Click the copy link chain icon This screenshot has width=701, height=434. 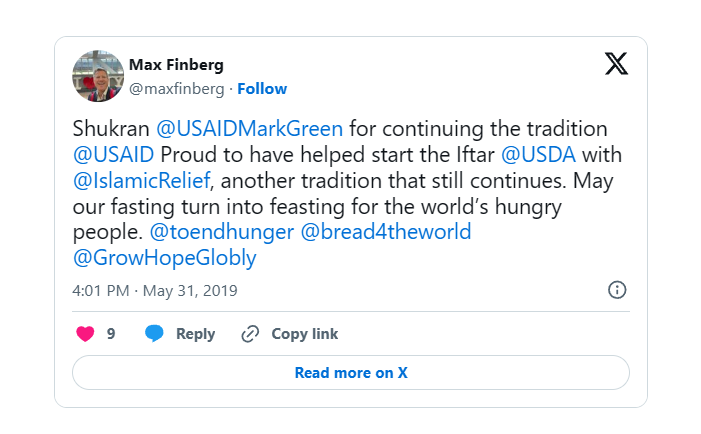coord(251,334)
